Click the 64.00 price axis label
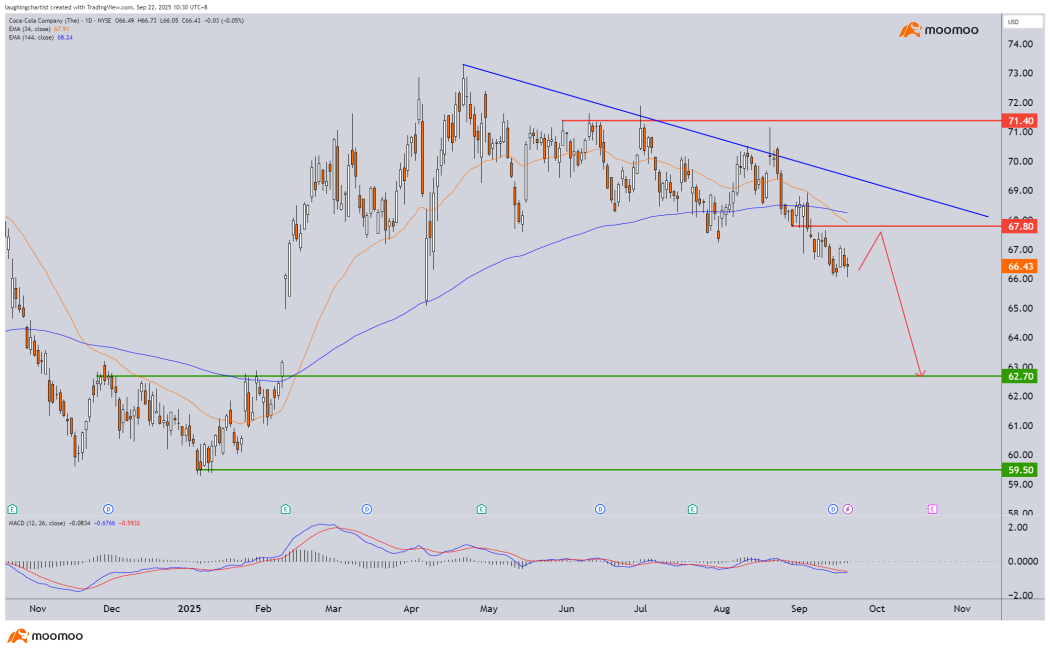The height and width of the screenshot is (650, 1050). 1021,337
